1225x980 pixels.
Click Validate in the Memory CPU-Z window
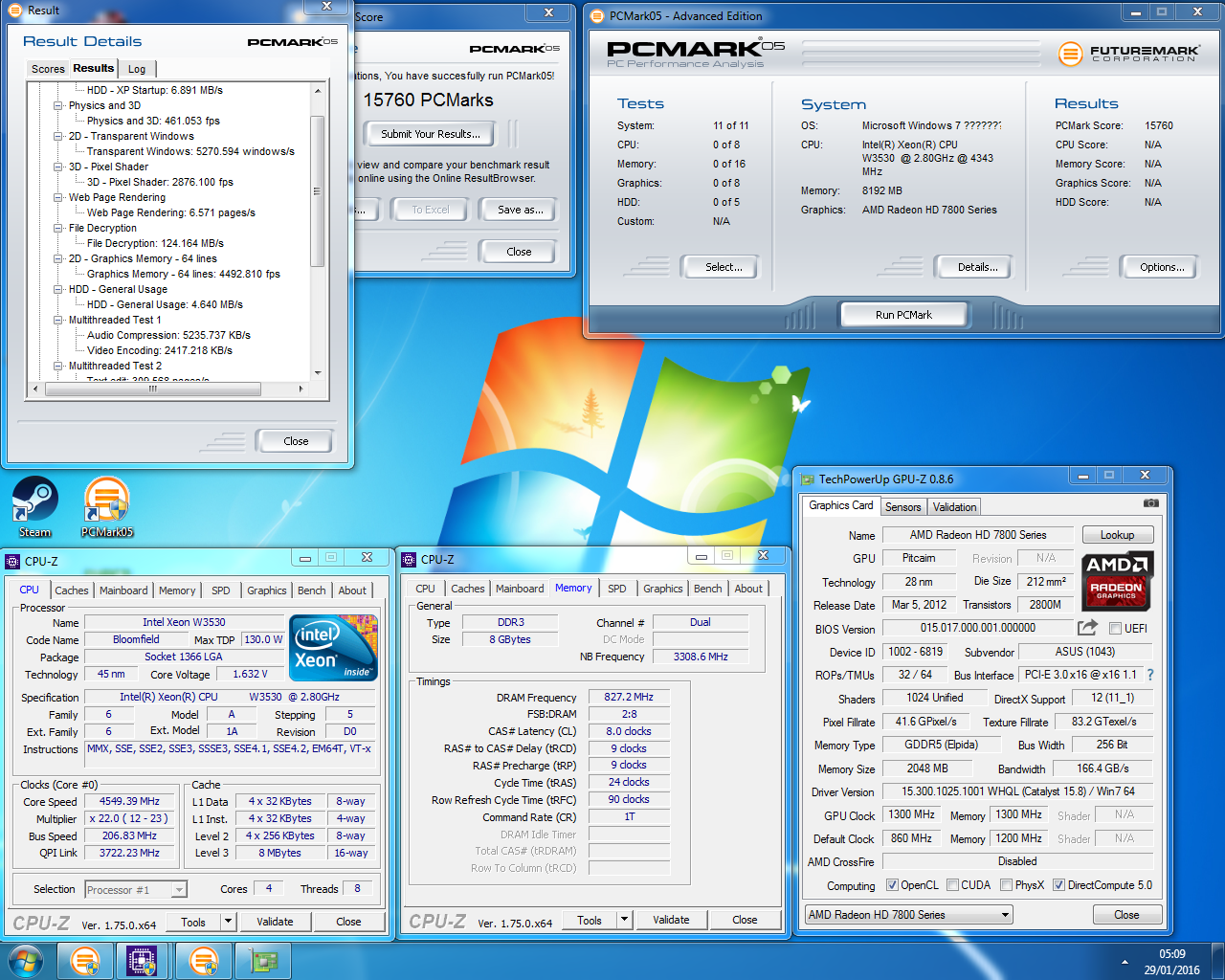671,920
